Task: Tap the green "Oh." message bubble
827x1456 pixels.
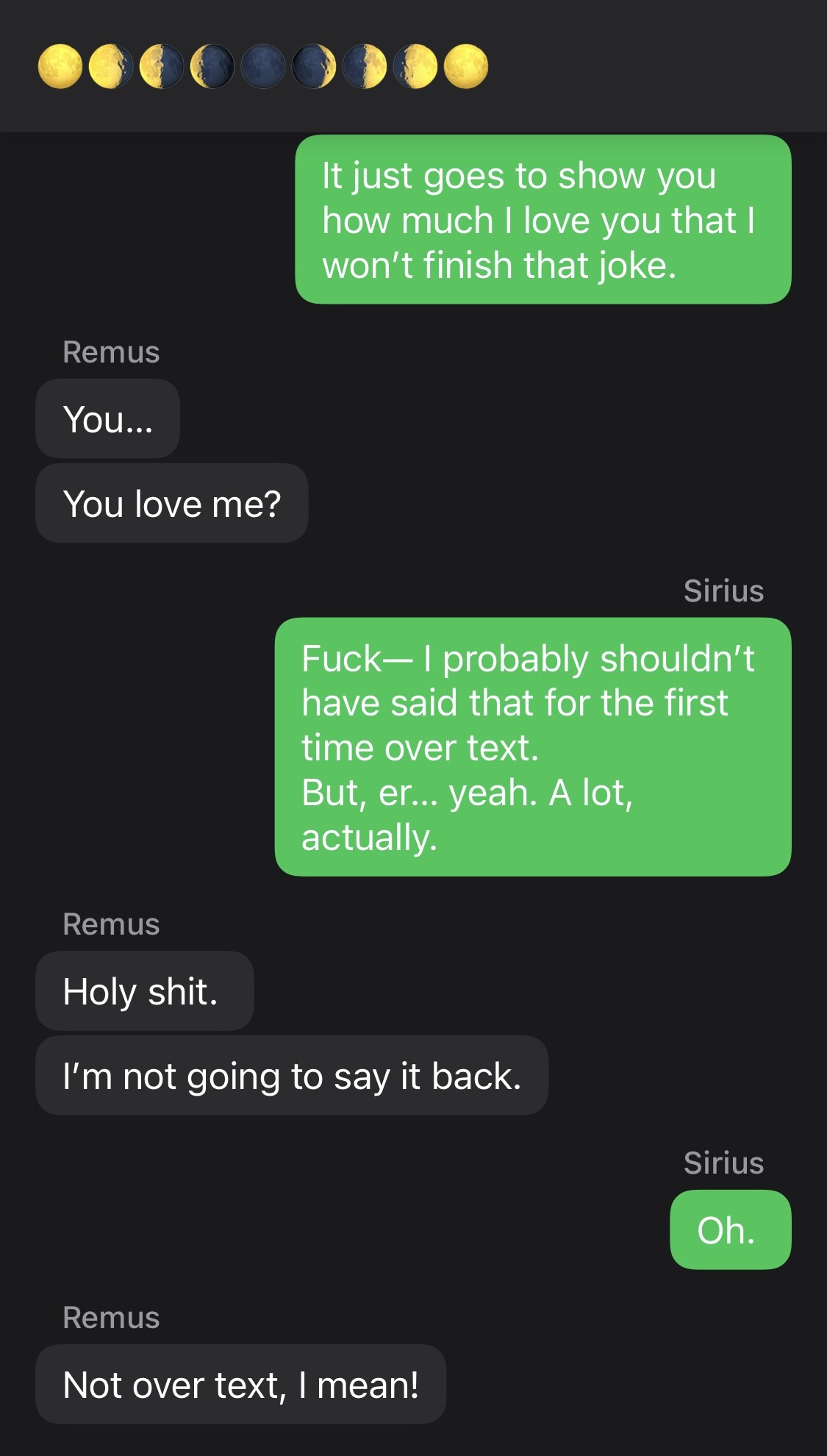Action: pos(730,1230)
